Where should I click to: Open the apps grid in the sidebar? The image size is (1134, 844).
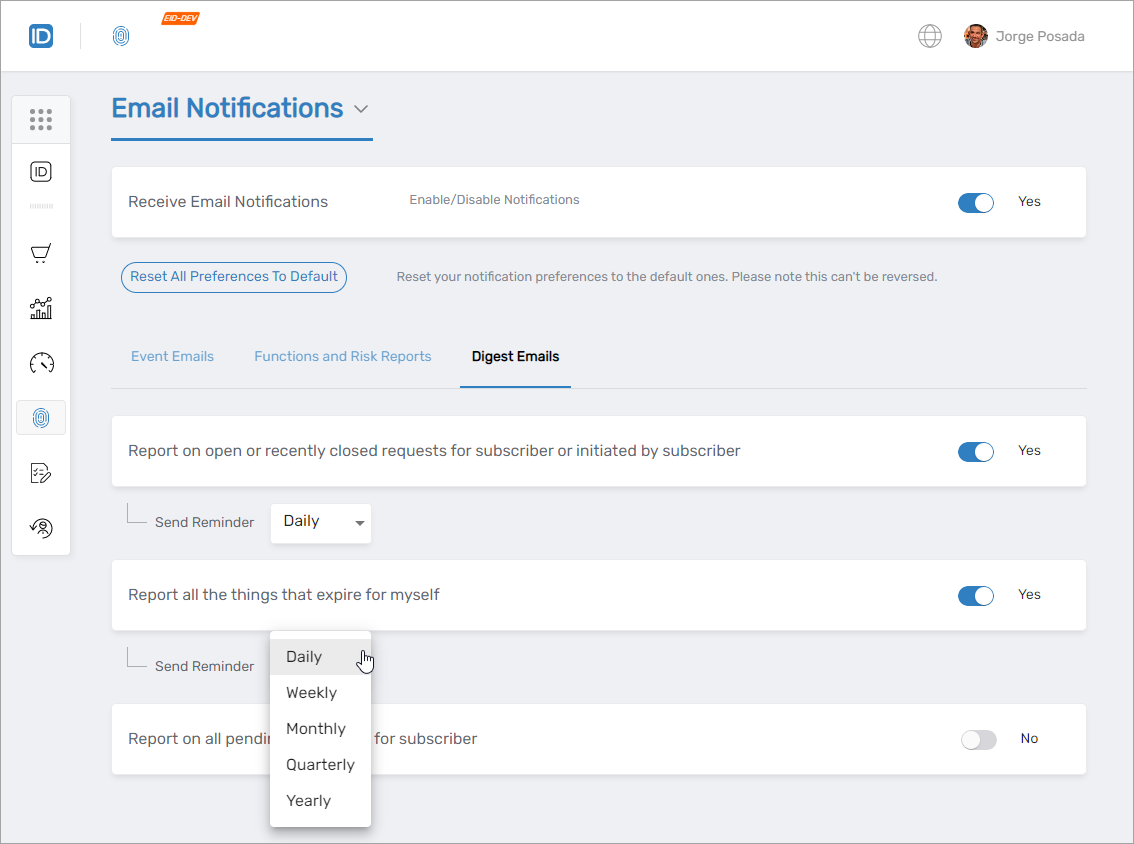[x=41, y=119]
